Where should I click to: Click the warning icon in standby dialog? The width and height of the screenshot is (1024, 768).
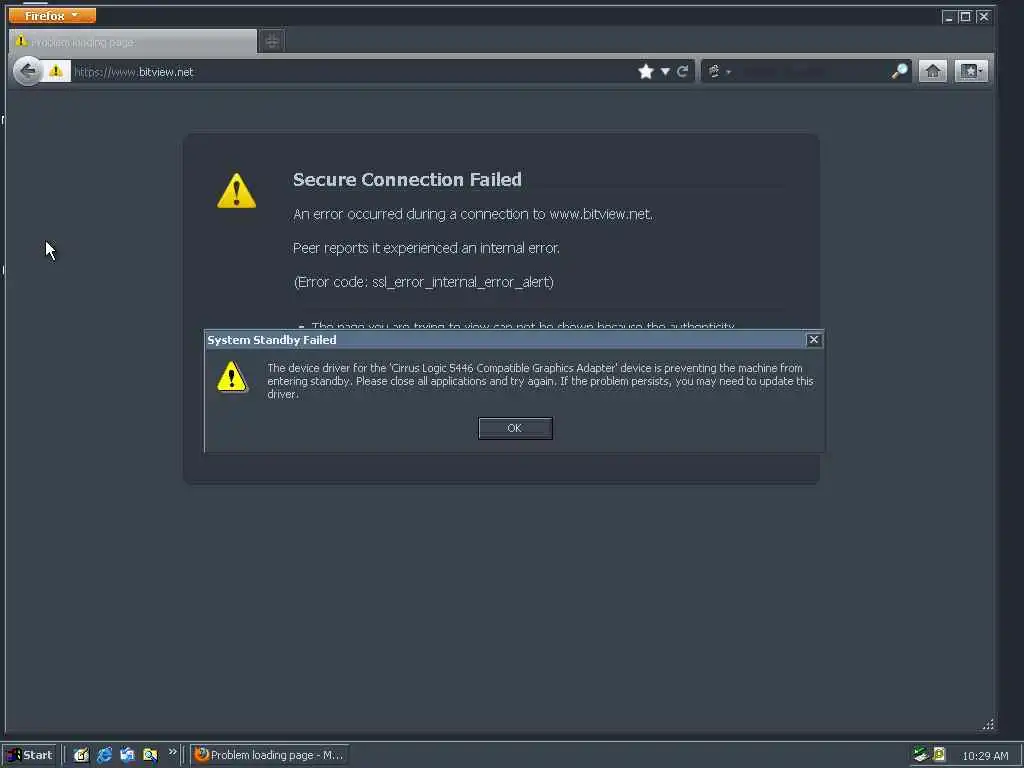(x=232, y=377)
